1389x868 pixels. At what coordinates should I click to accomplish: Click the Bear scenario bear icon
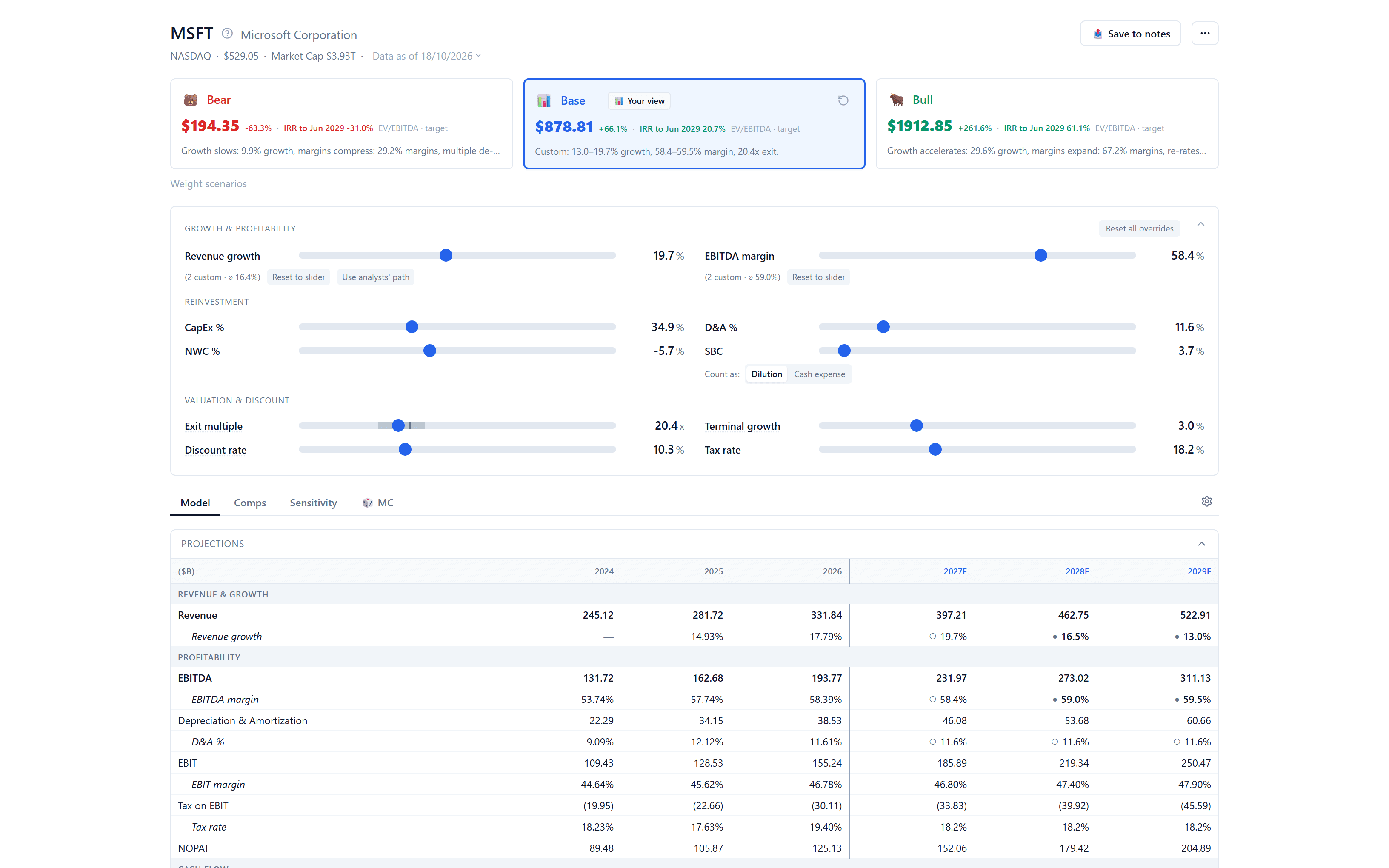tap(191, 100)
